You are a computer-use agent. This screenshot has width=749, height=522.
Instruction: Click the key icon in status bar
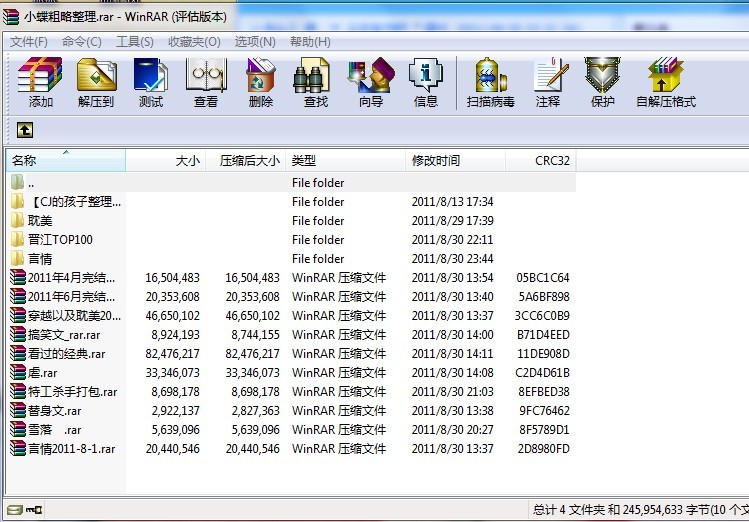34,510
